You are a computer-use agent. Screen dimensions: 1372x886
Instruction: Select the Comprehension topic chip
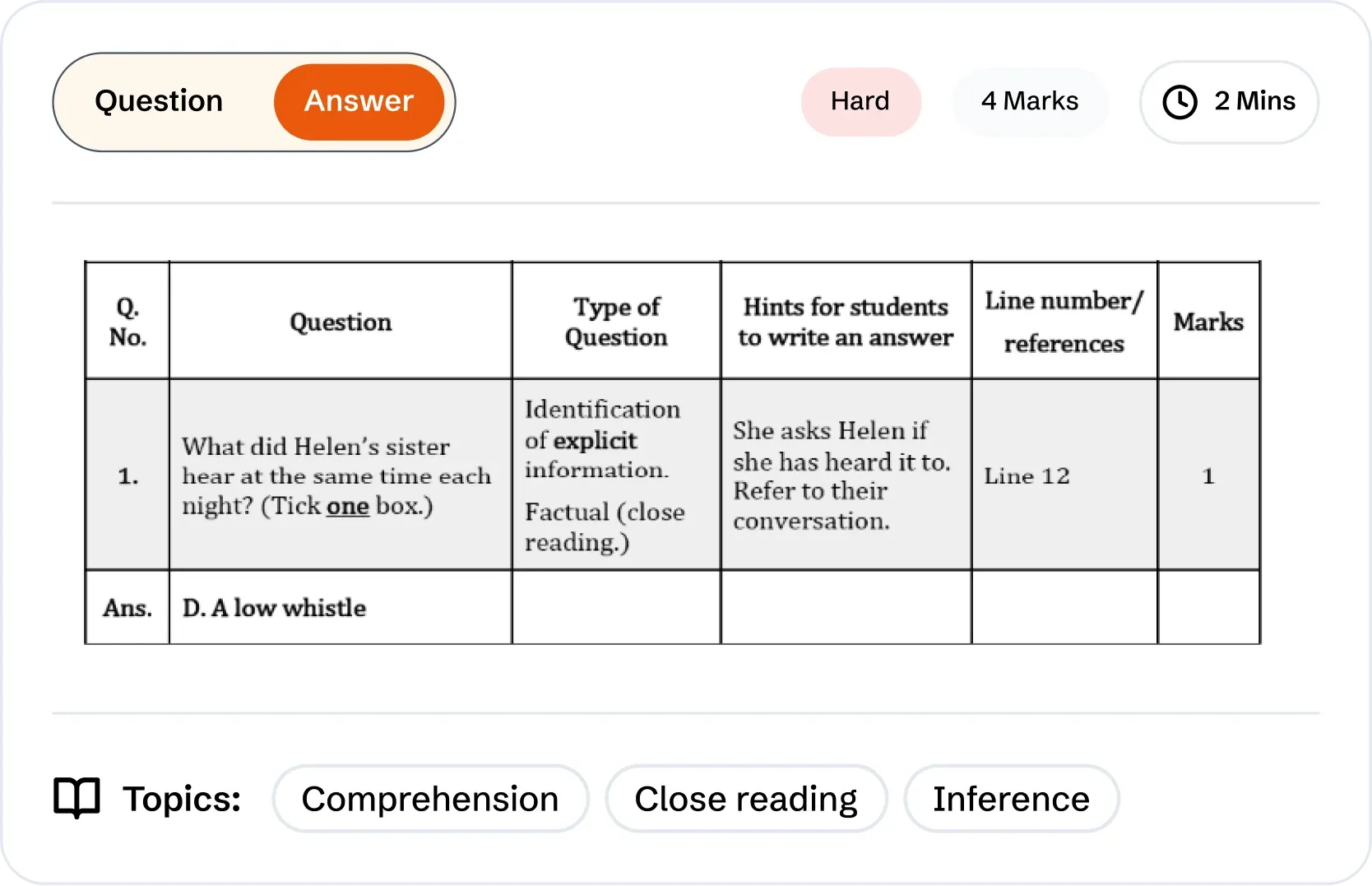click(x=430, y=797)
